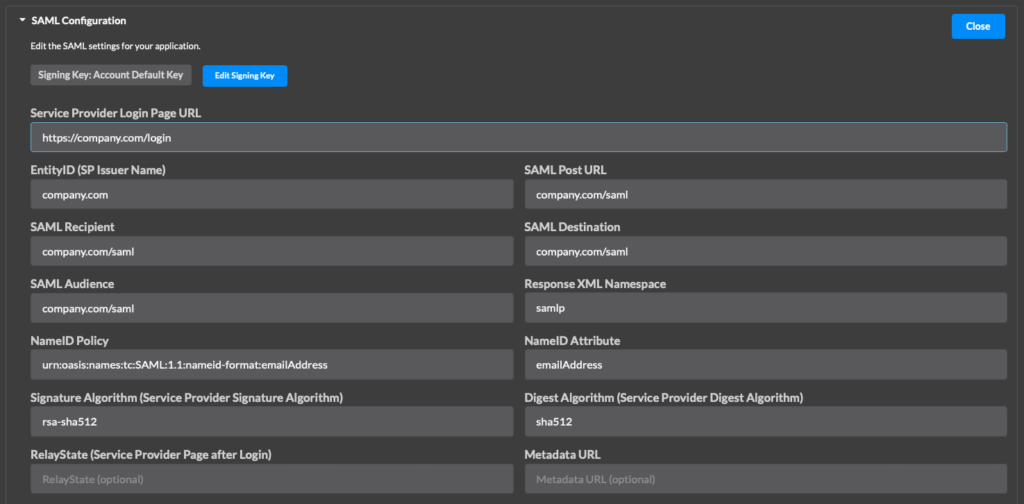Click the Metadata URL optional field

765,479
